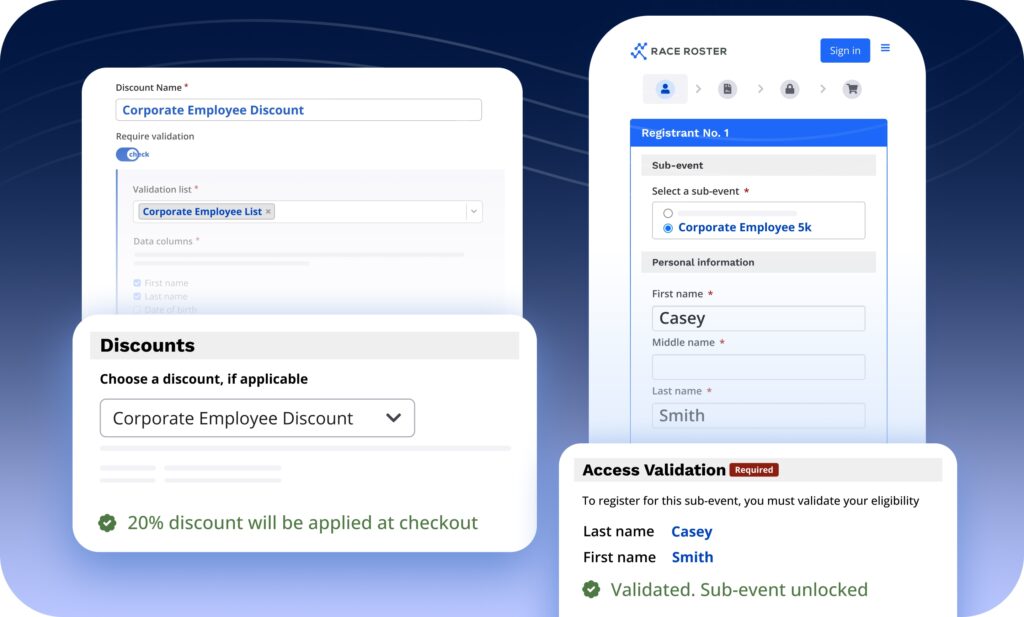
Task: Click the Registrant No. 1 header
Action: pos(757,133)
